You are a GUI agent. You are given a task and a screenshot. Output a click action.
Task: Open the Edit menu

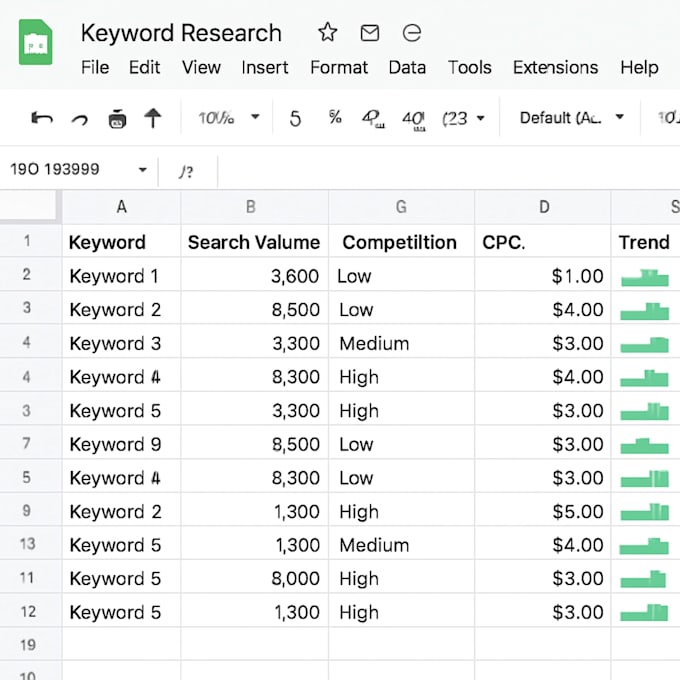144,68
